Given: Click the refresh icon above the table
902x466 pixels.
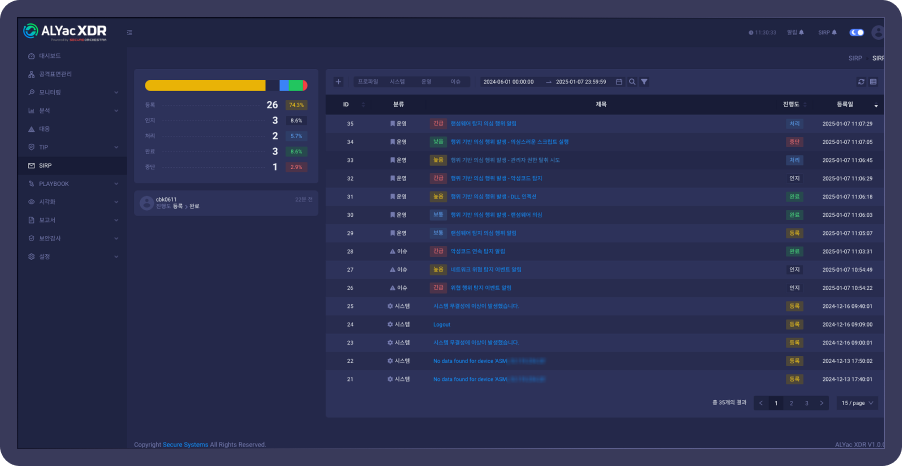Looking at the screenshot, I should pyautogui.click(x=861, y=81).
